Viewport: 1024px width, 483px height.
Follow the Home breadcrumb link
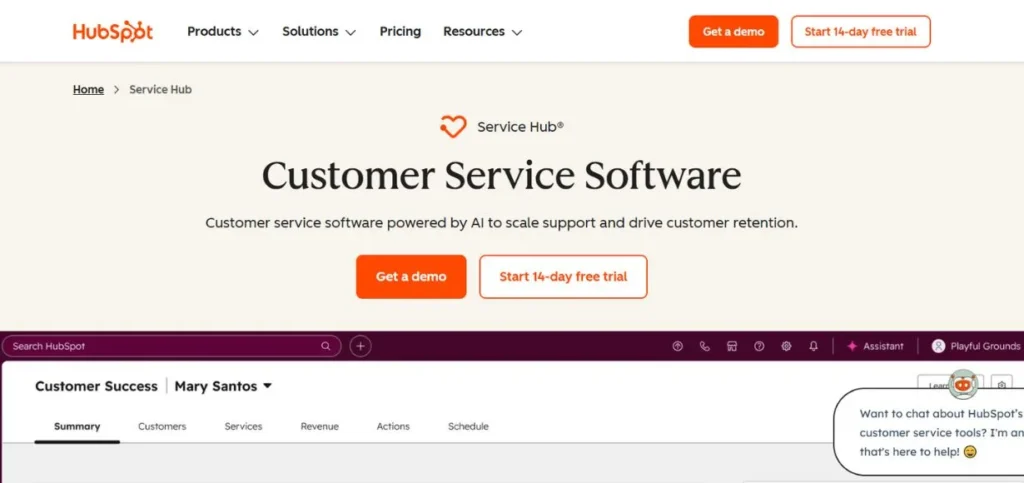point(88,89)
